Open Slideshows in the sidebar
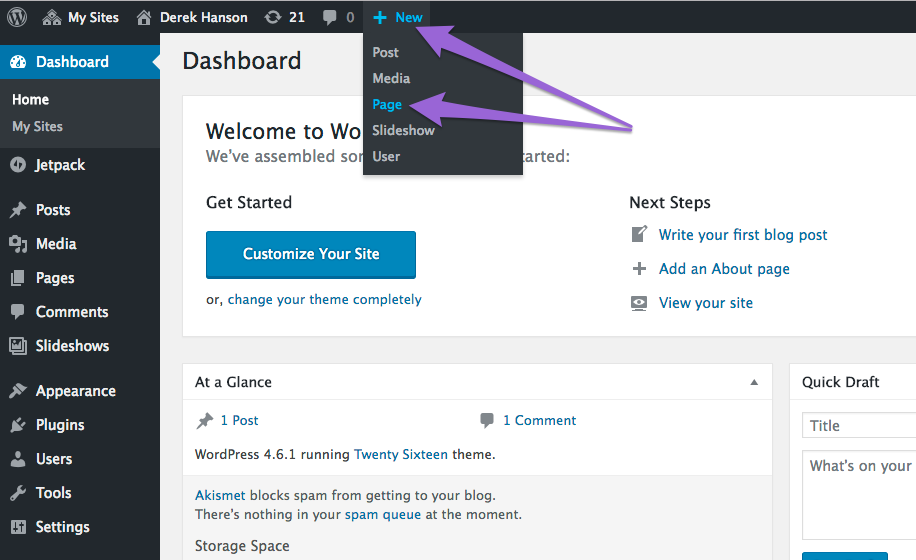The width and height of the screenshot is (916, 560). pos(72,346)
